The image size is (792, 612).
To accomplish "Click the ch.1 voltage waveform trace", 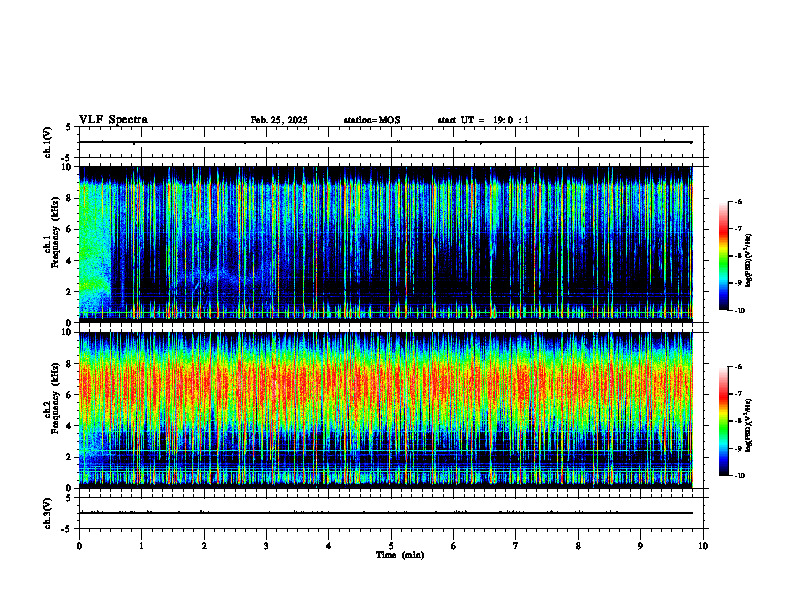I will click(x=385, y=142).
